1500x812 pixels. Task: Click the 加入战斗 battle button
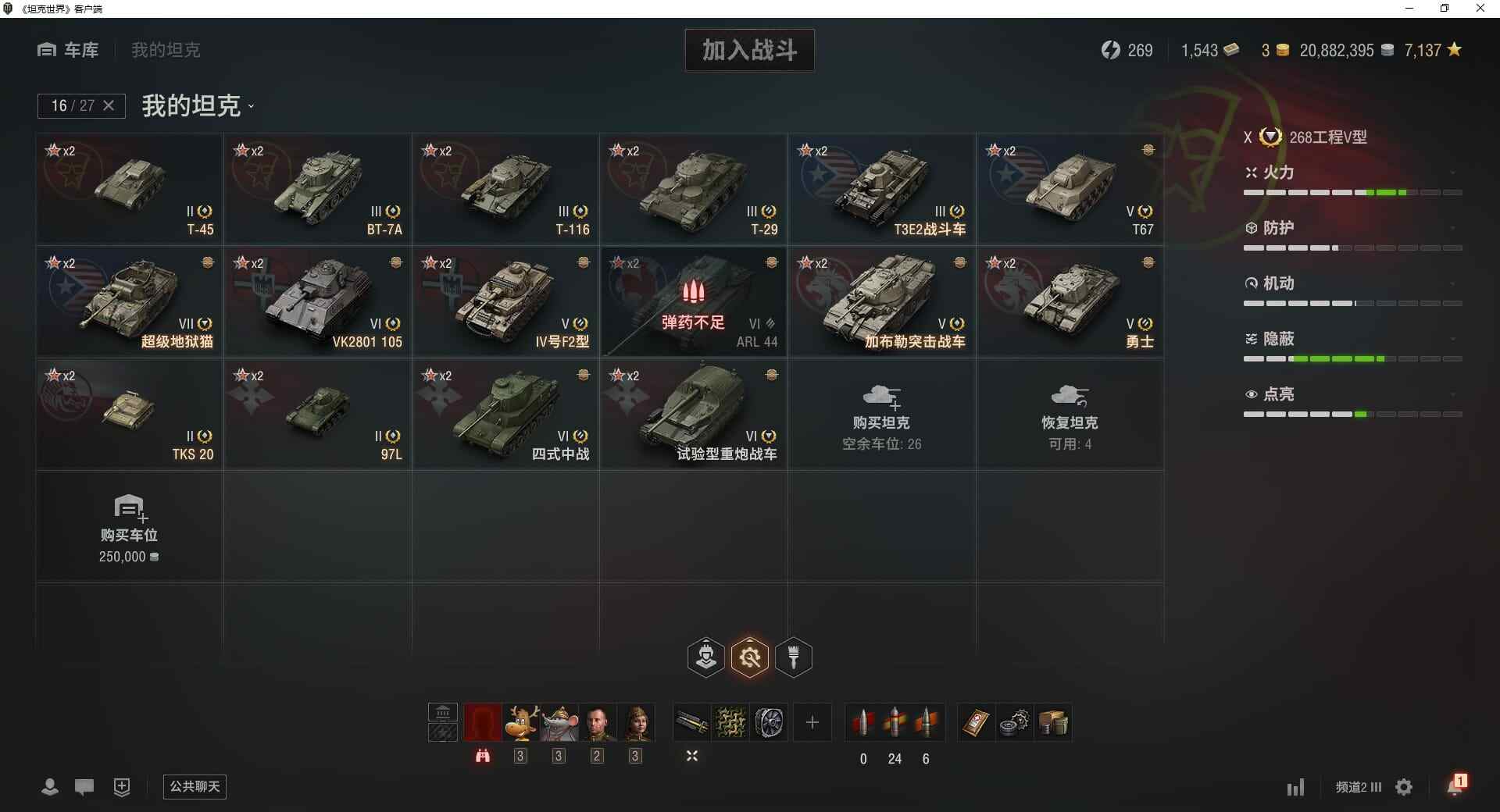[750, 50]
